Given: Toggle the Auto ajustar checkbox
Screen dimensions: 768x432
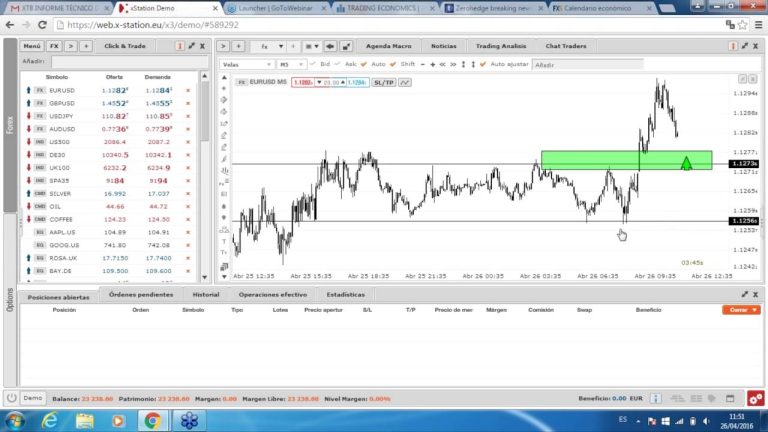Looking at the screenshot, I should (x=485, y=64).
